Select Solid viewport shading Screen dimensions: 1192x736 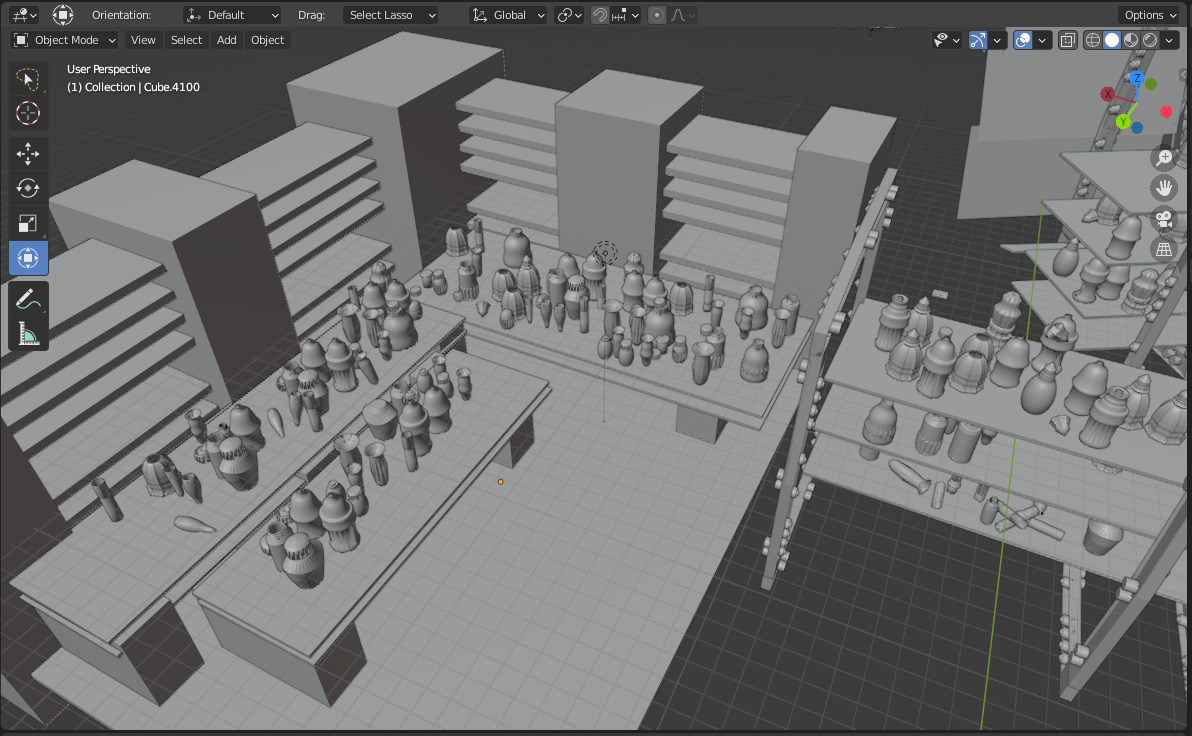[1111, 40]
